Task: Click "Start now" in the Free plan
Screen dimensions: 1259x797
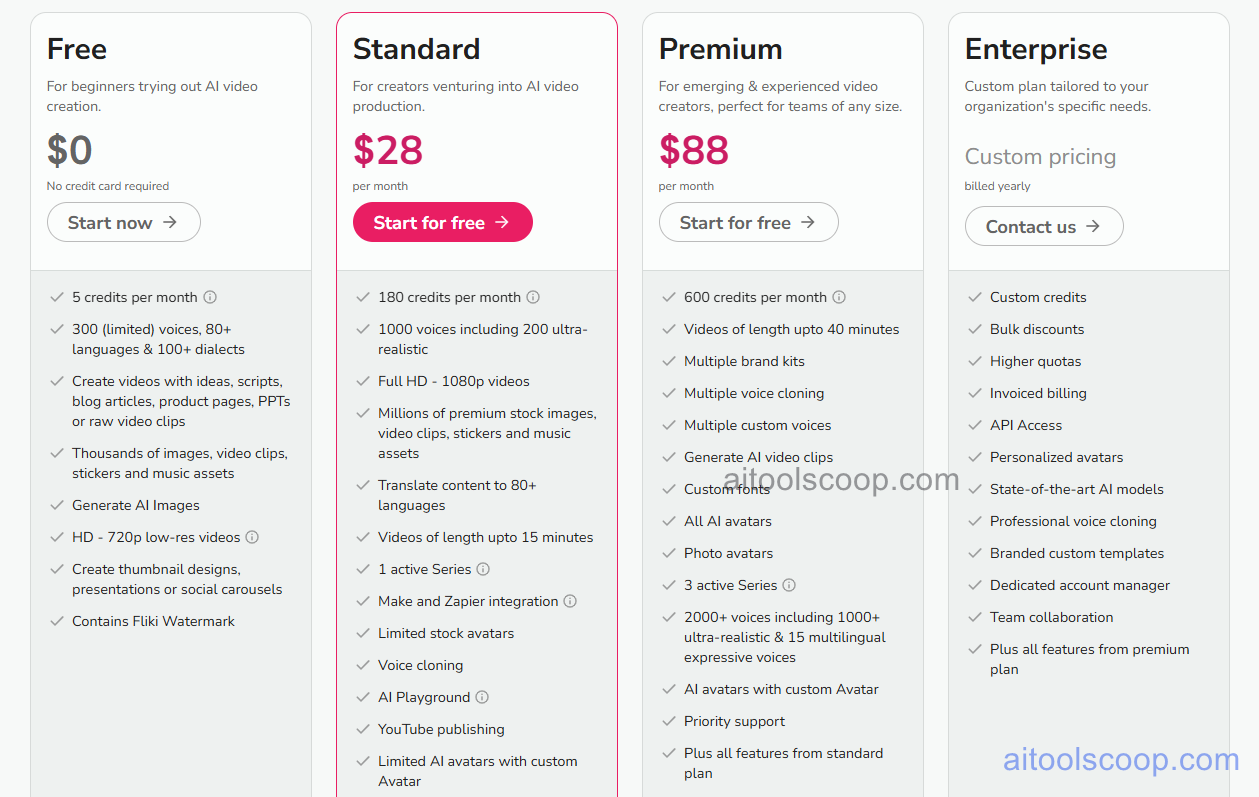Action: (123, 222)
